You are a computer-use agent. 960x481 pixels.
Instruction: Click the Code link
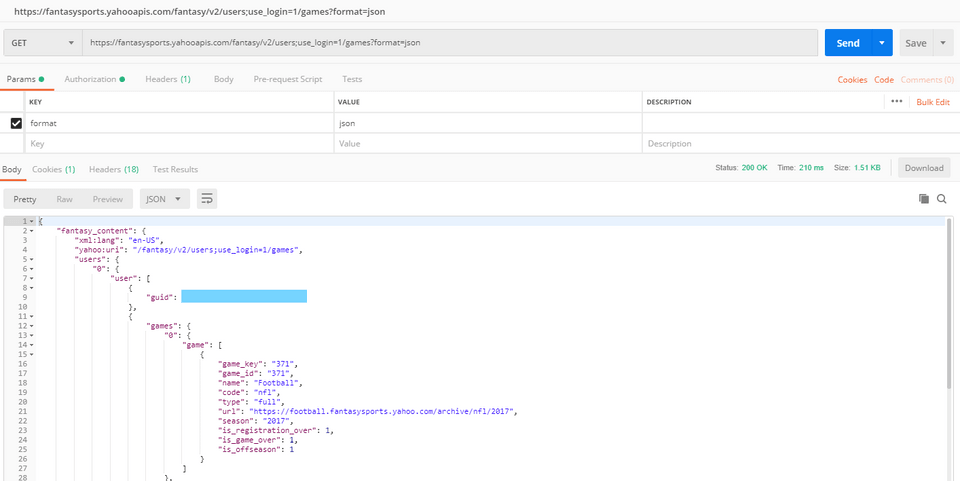[x=884, y=80]
